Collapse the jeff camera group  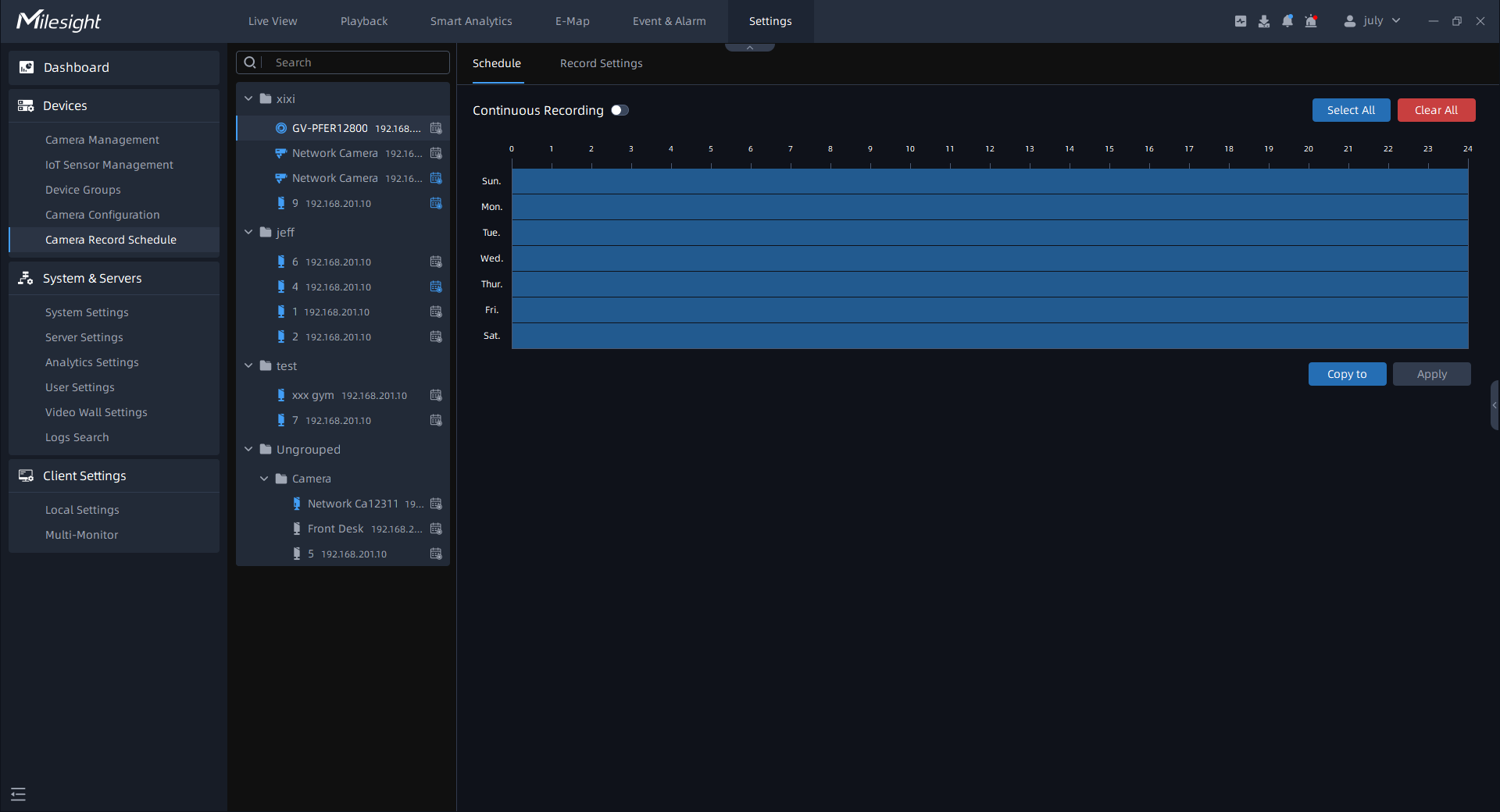click(x=248, y=233)
